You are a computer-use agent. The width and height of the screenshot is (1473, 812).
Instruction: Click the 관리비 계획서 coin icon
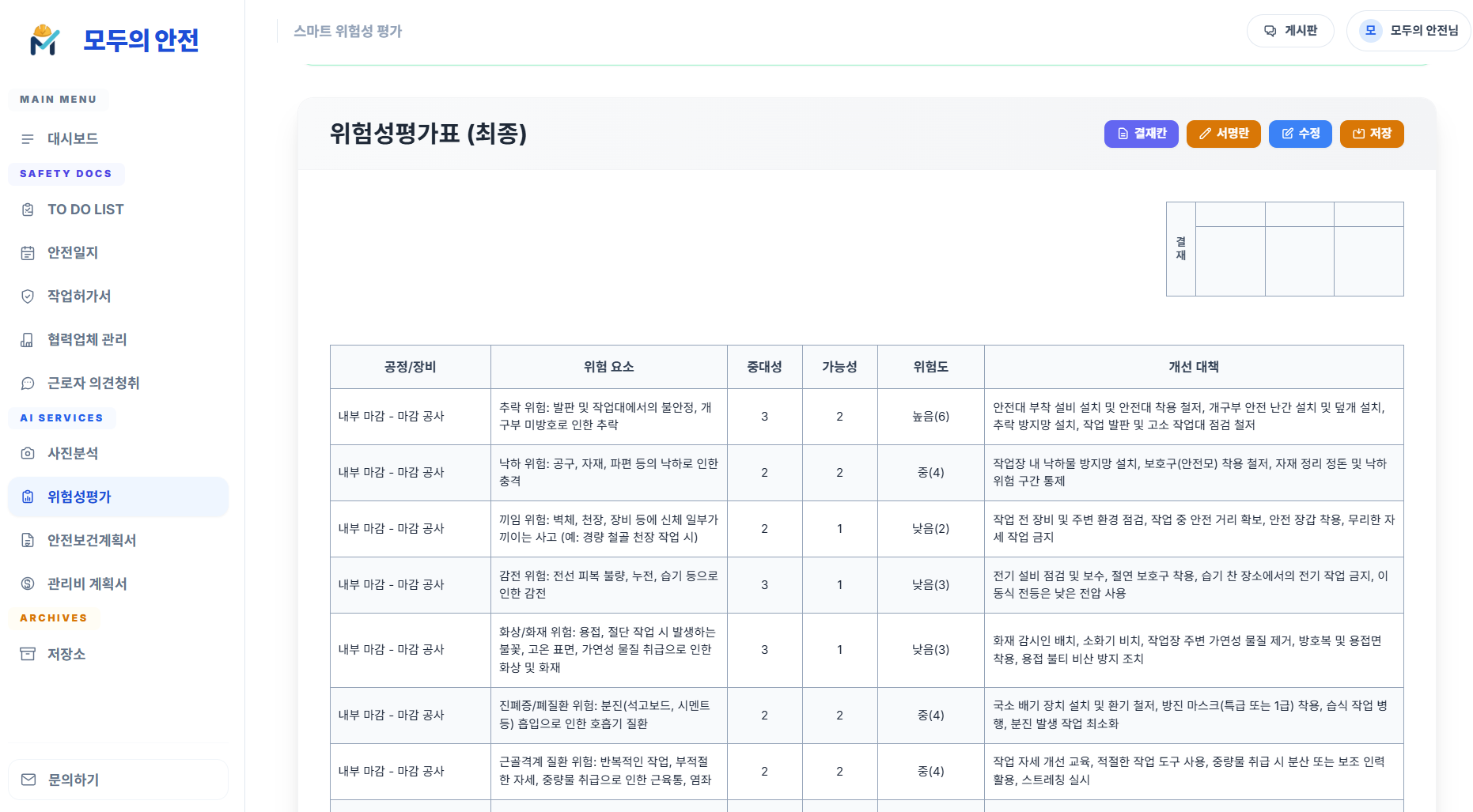coord(28,584)
